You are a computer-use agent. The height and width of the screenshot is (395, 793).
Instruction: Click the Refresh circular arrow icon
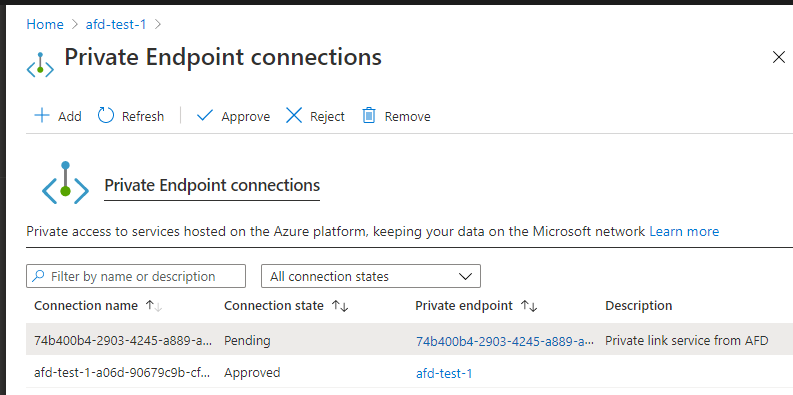point(106,116)
